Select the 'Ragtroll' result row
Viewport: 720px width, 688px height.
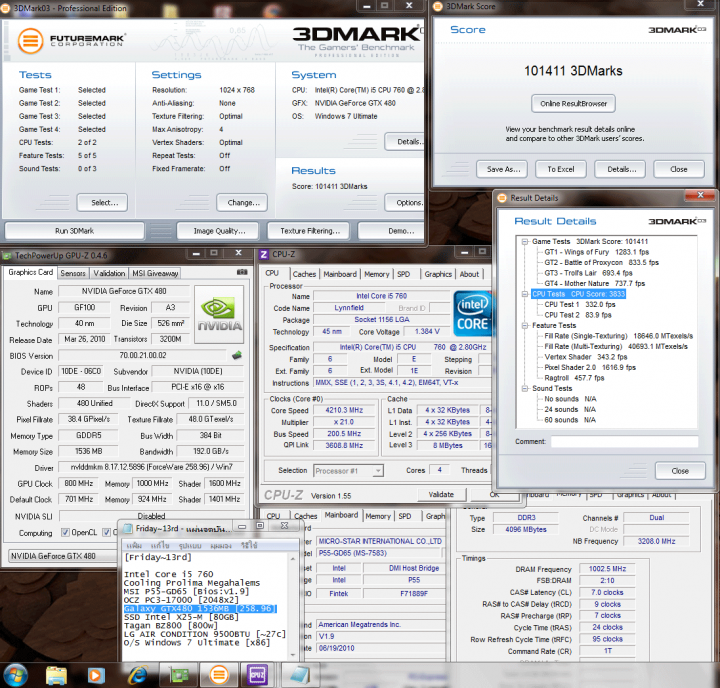click(x=574, y=378)
